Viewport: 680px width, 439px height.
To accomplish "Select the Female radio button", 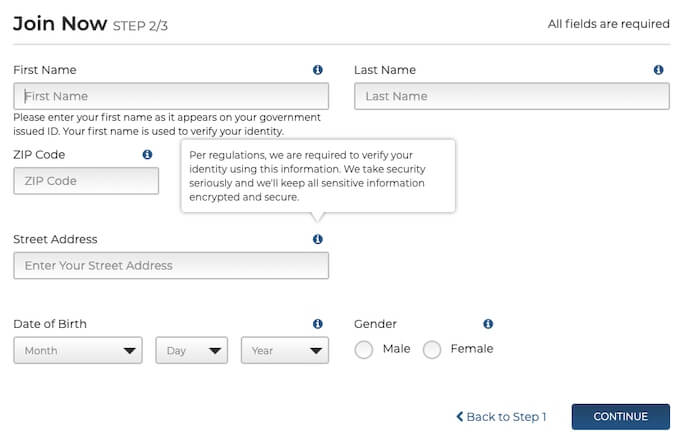I will (x=432, y=350).
